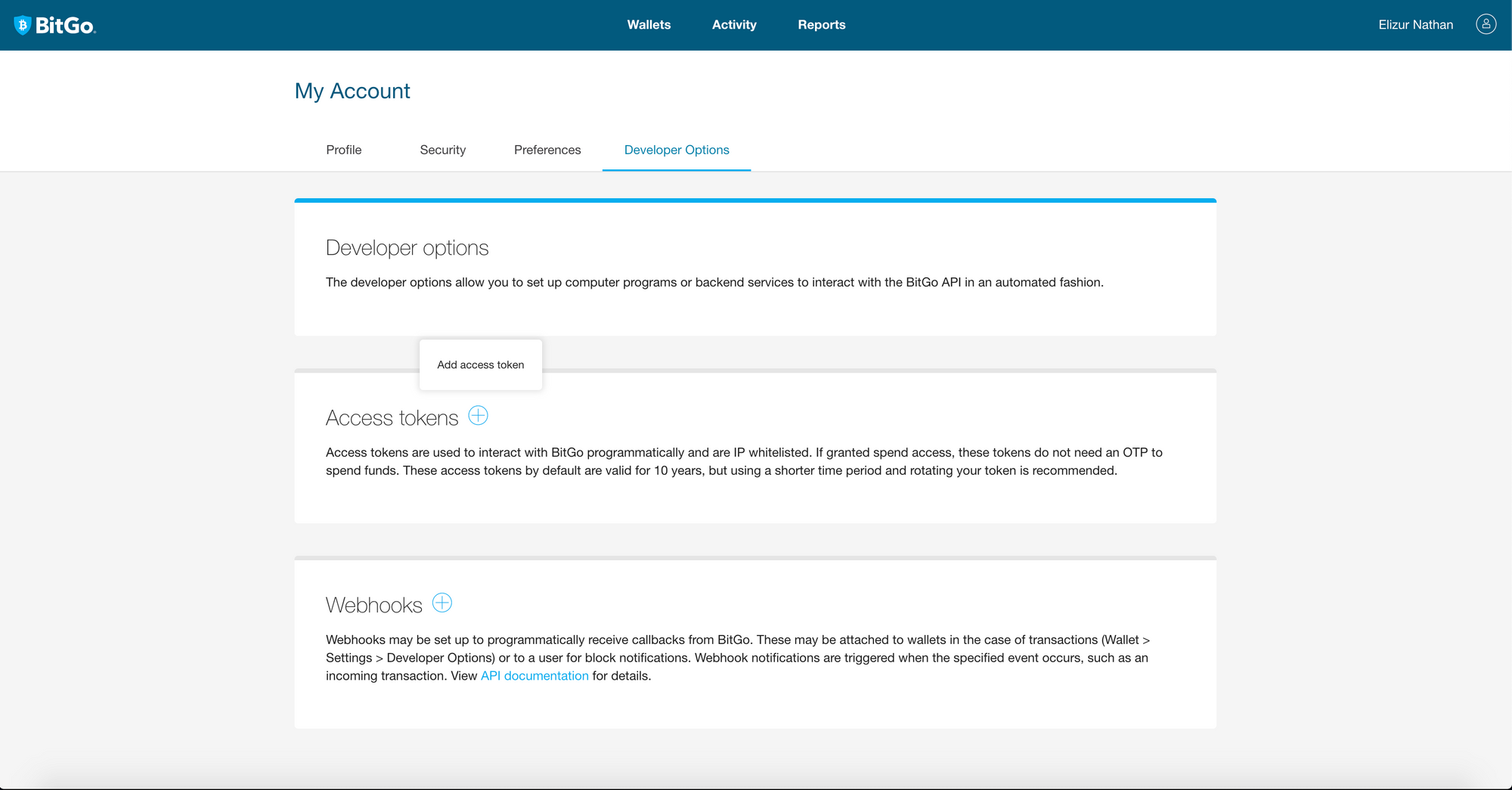The height and width of the screenshot is (790, 1512).
Task: Click the Access tokens heading
Action: coord(392,418)
